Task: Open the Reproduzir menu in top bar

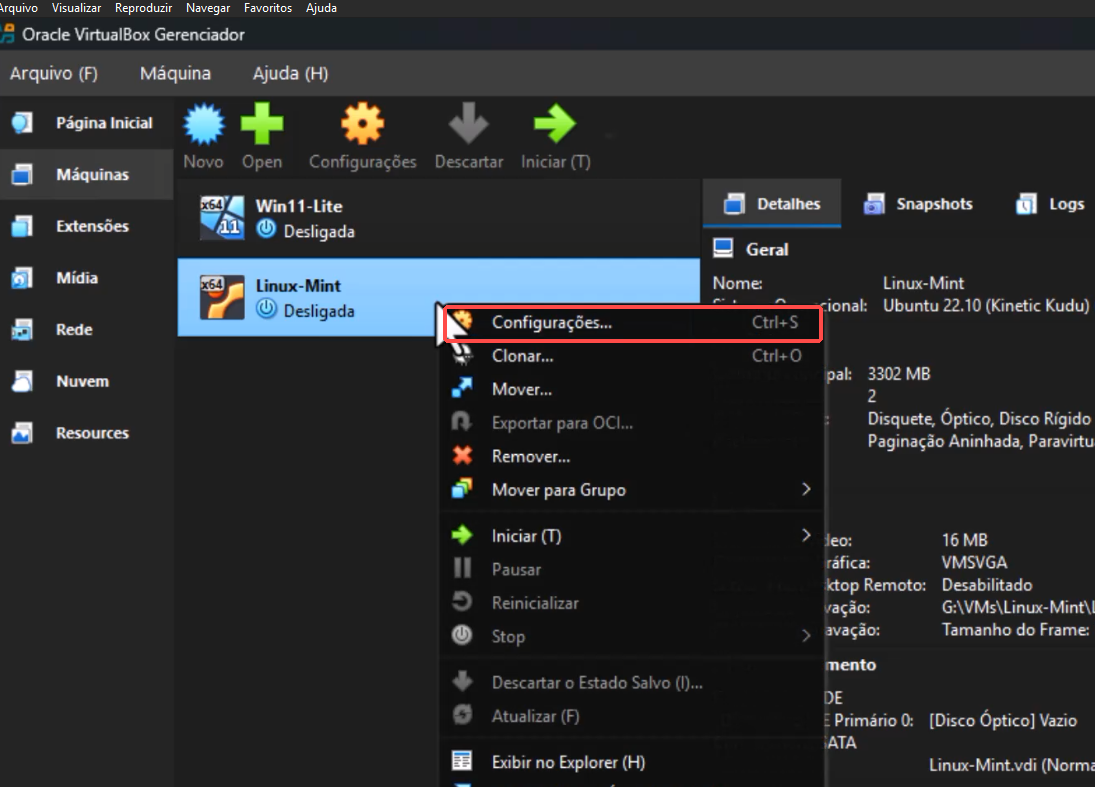Action: tap(143, 8)
